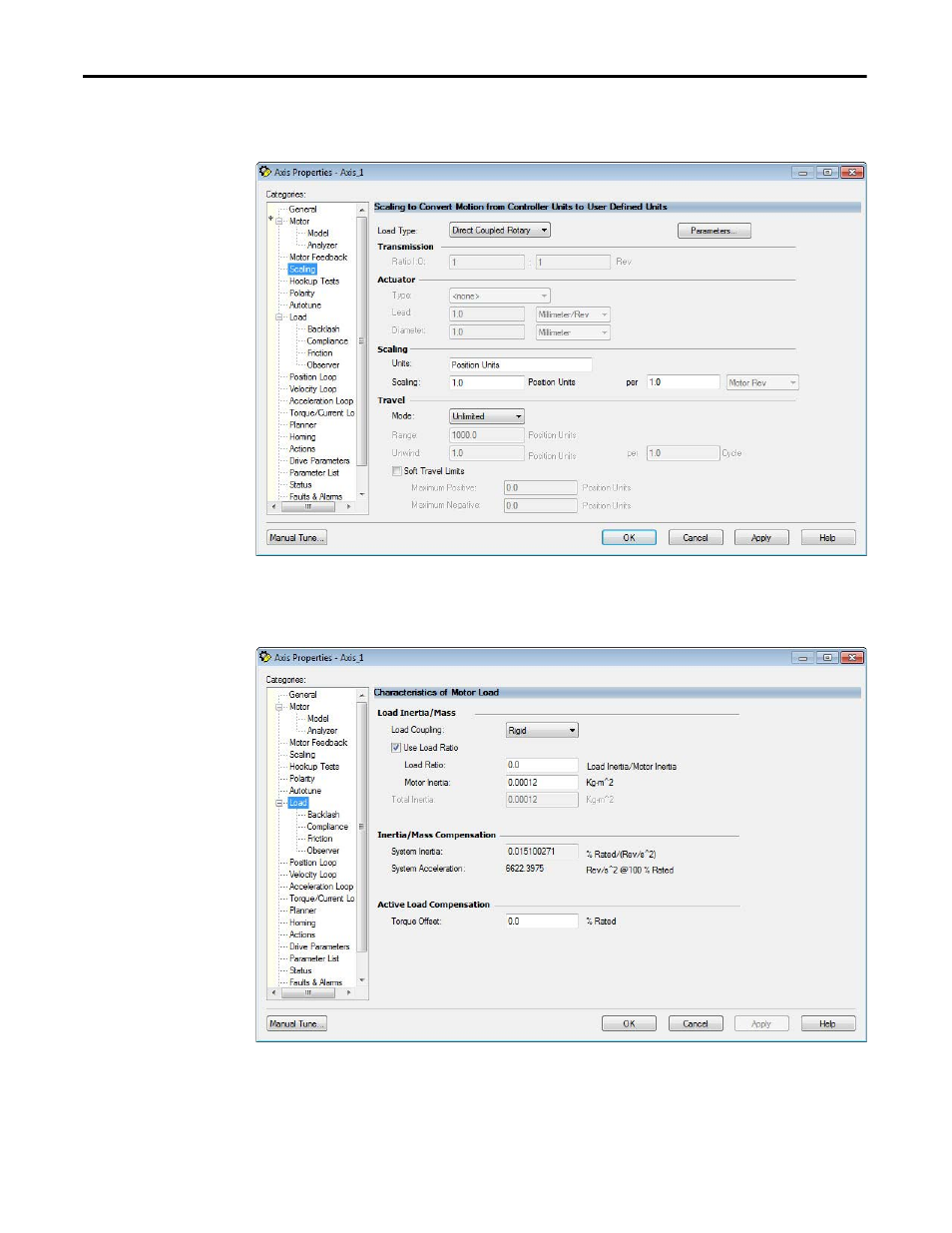
Task: Uncheck Use Load Ratio checkbox
Action: pos(396,747)
